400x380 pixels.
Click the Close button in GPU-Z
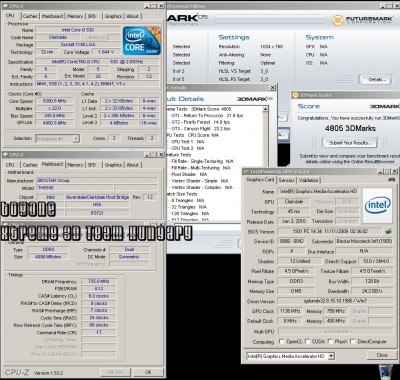(x=382, y=355)
